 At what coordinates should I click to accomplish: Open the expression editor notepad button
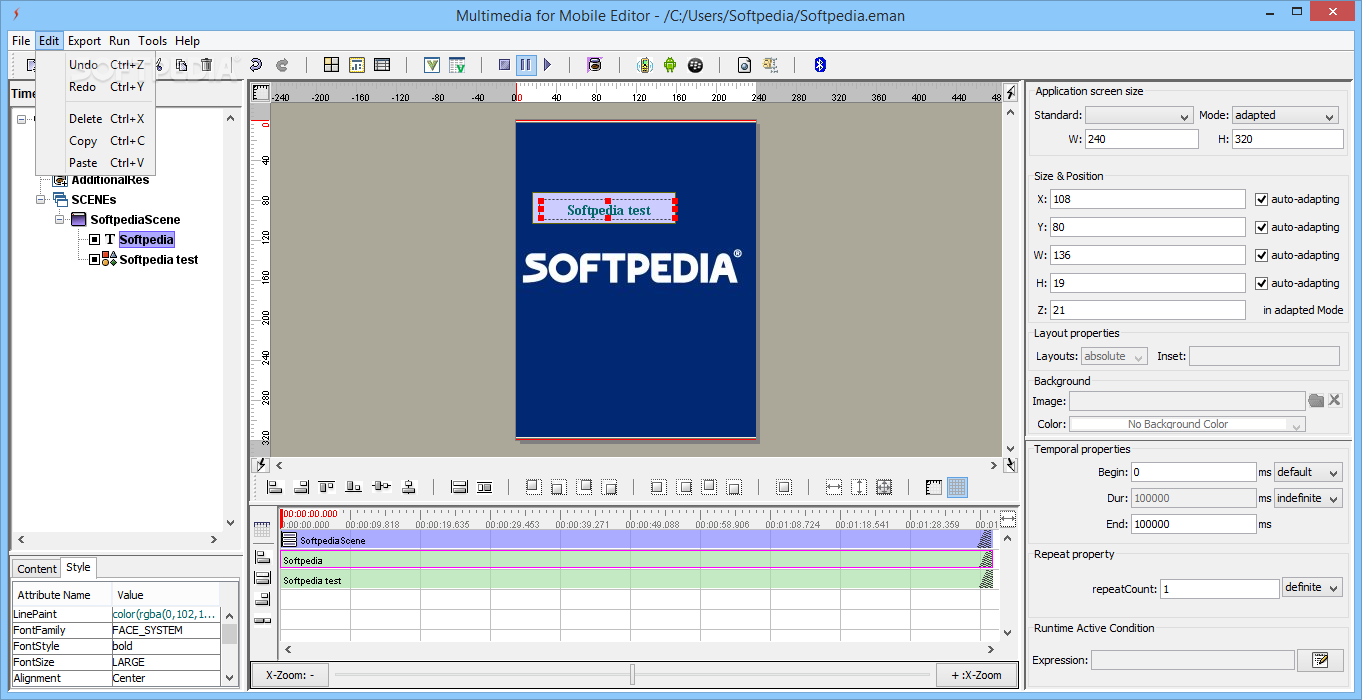tap(1319, 660)
